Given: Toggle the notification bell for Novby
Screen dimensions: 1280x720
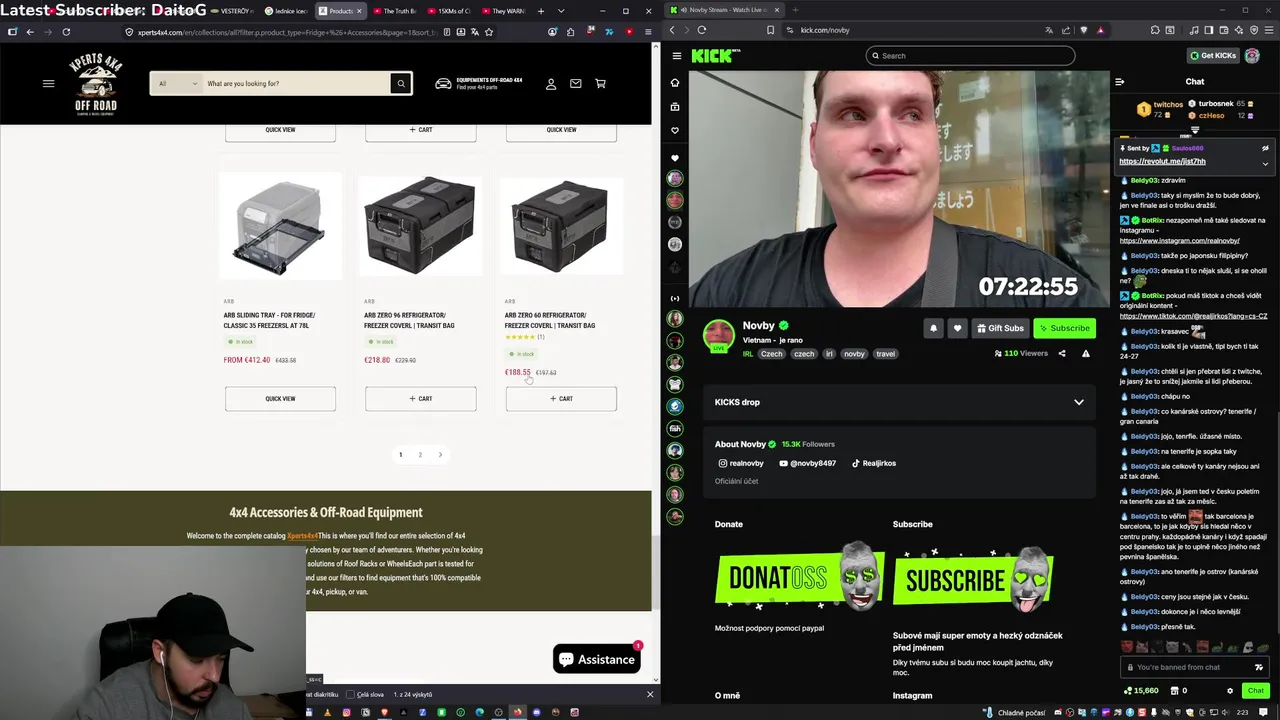Looking at the screenshot, I should click(933, 328).
